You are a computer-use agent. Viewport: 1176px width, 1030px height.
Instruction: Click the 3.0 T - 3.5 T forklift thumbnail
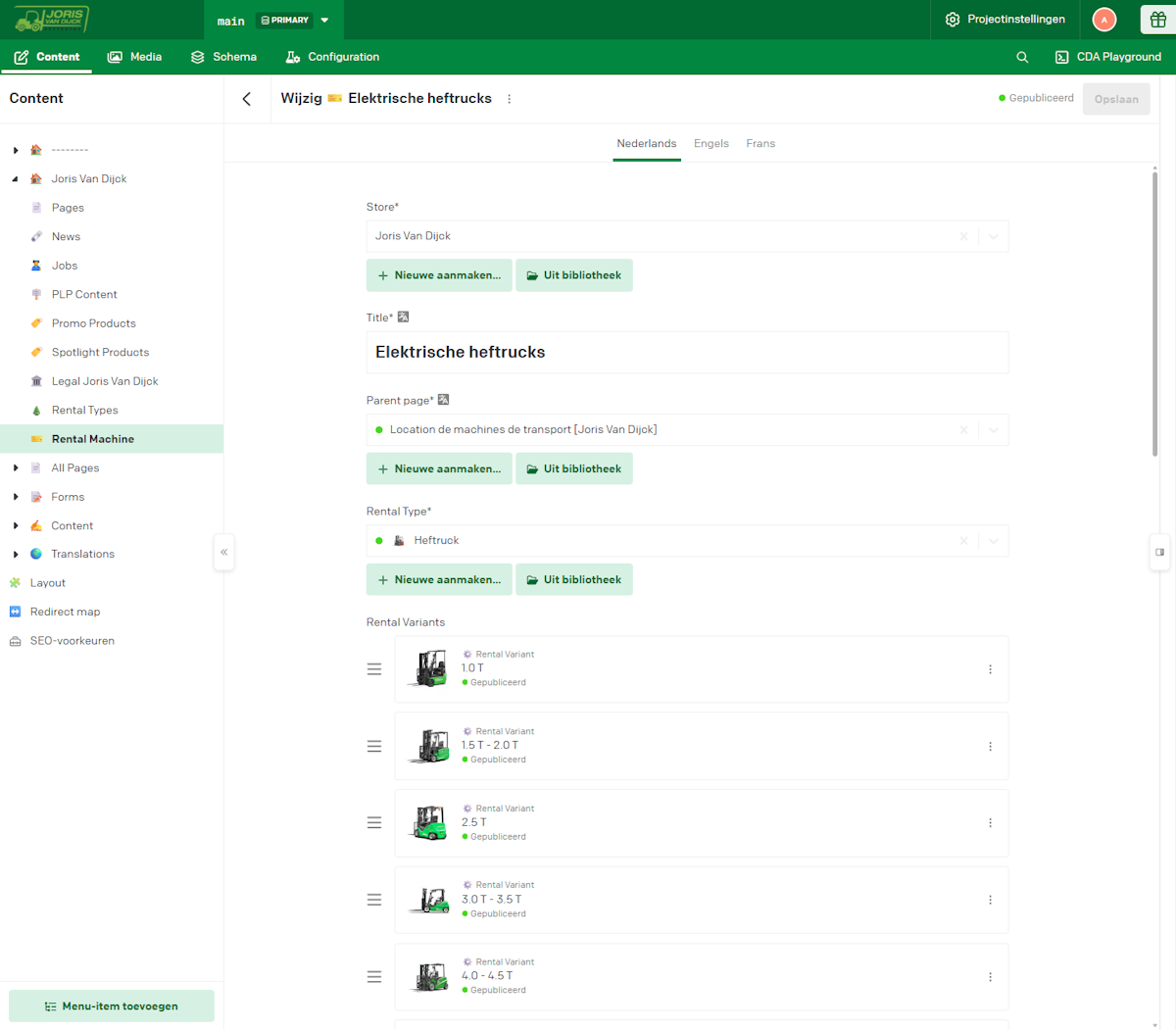pyautogui.click(x=429, y=900)
